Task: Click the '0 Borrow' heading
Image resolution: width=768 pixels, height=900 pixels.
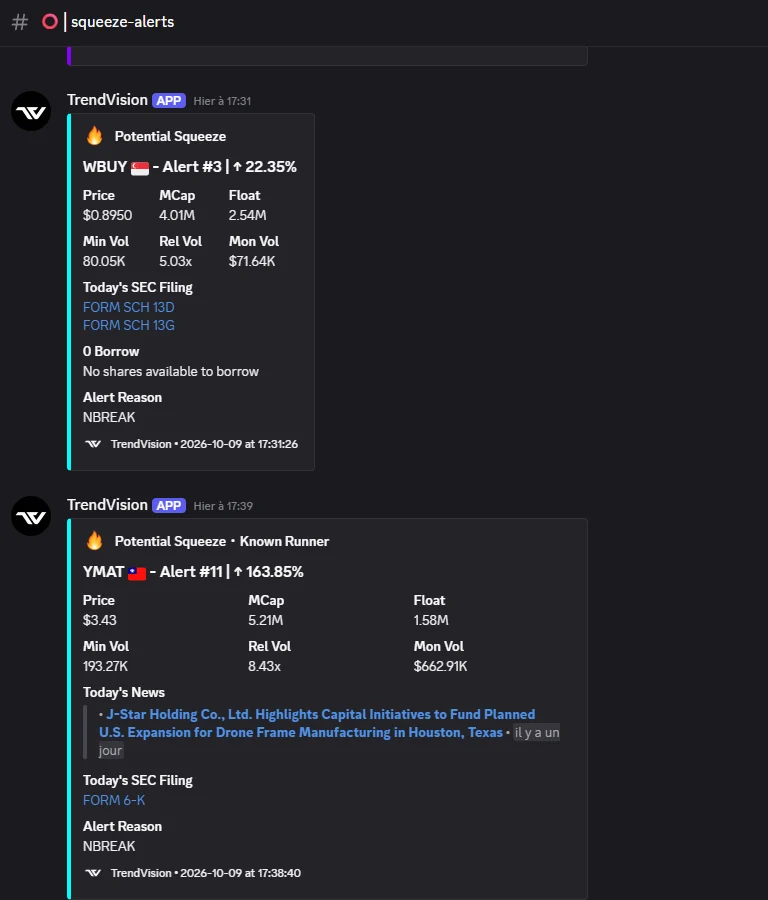Action: (111, 351)
